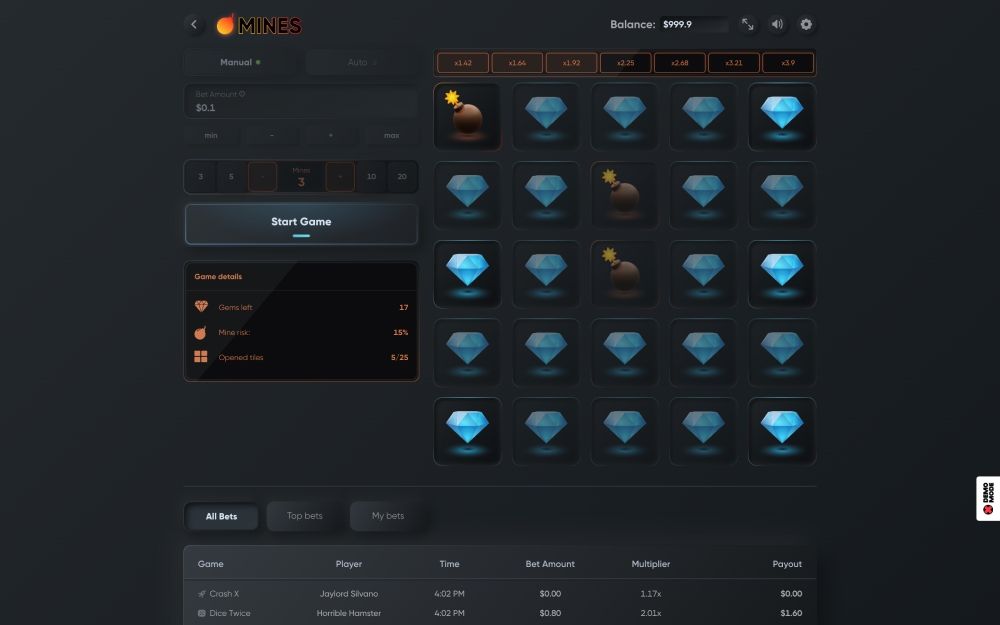Select the 20 mines preset

402,177
